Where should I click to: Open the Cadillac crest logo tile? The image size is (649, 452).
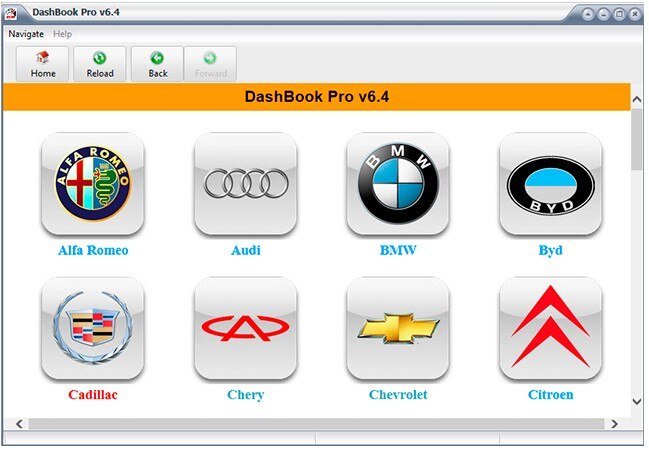click(93, 328)
